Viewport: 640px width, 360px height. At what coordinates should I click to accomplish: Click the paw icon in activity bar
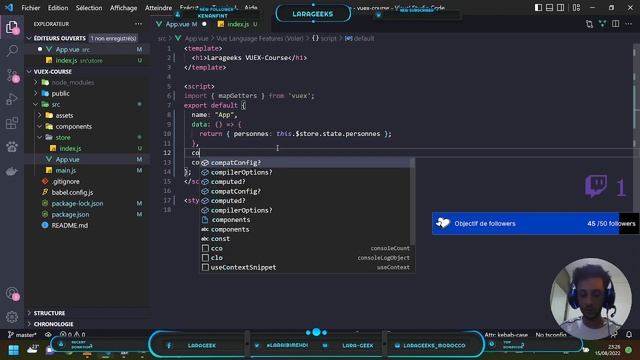(12, 147)
